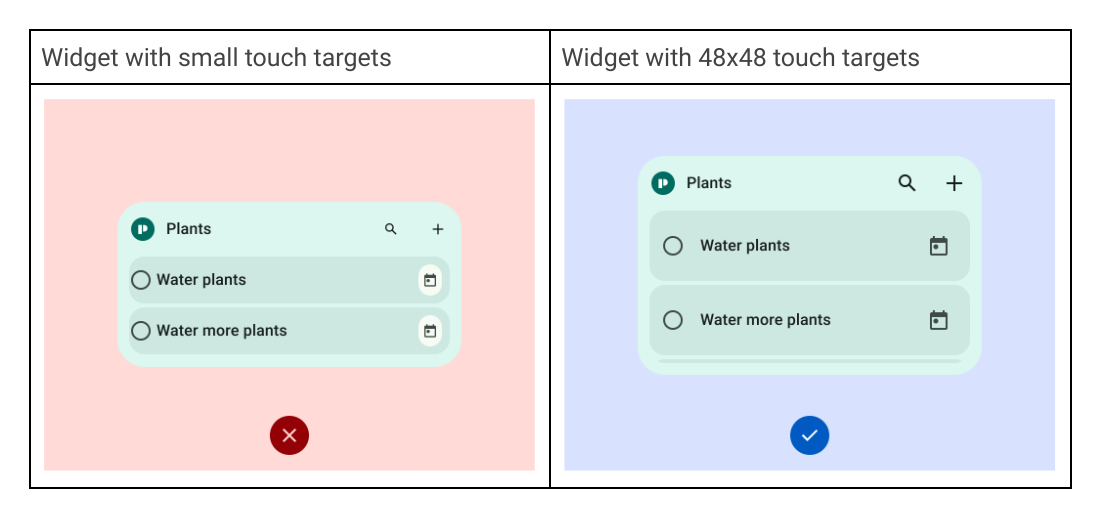Click the plus icon in the small-target widget
This screenshot has width=1107, height=530.
(438, 229)
